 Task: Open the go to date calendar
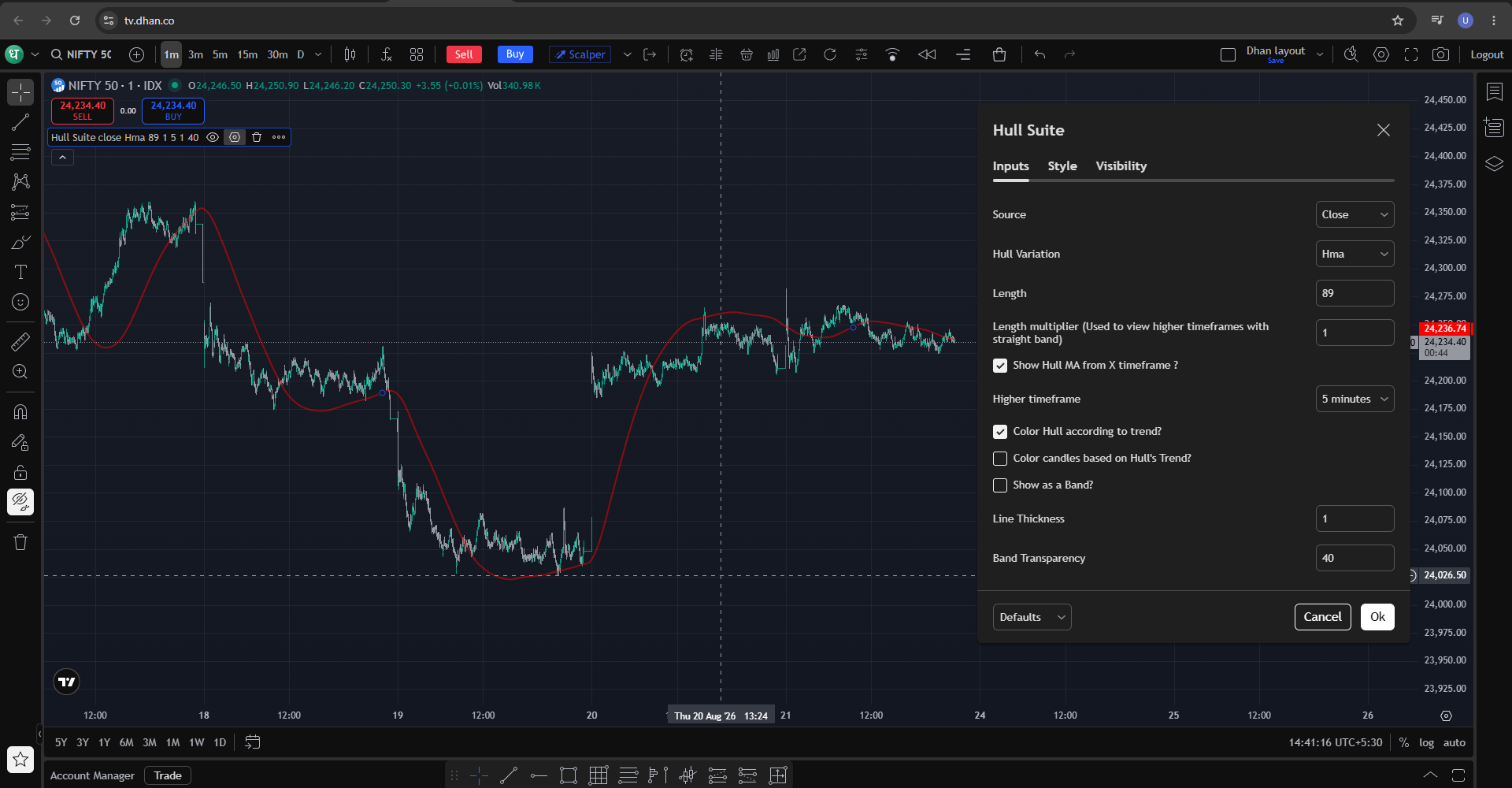pyautogui.click(x=252, y=742)
